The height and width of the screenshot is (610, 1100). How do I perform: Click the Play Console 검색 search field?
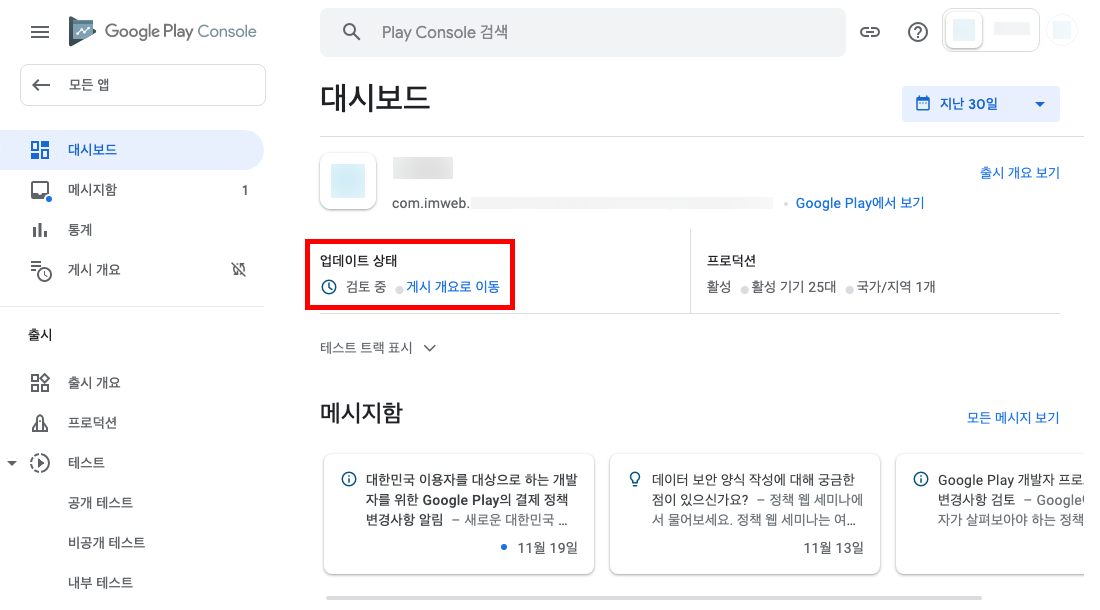click(590, 32)
